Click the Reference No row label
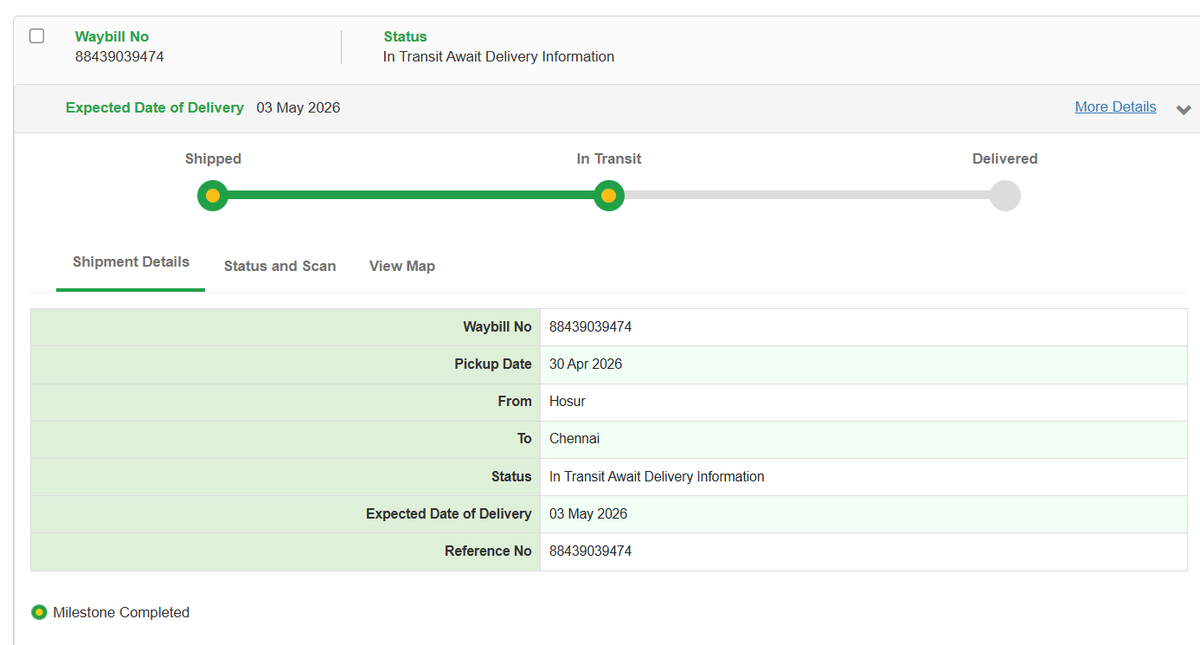 (488, 551)
